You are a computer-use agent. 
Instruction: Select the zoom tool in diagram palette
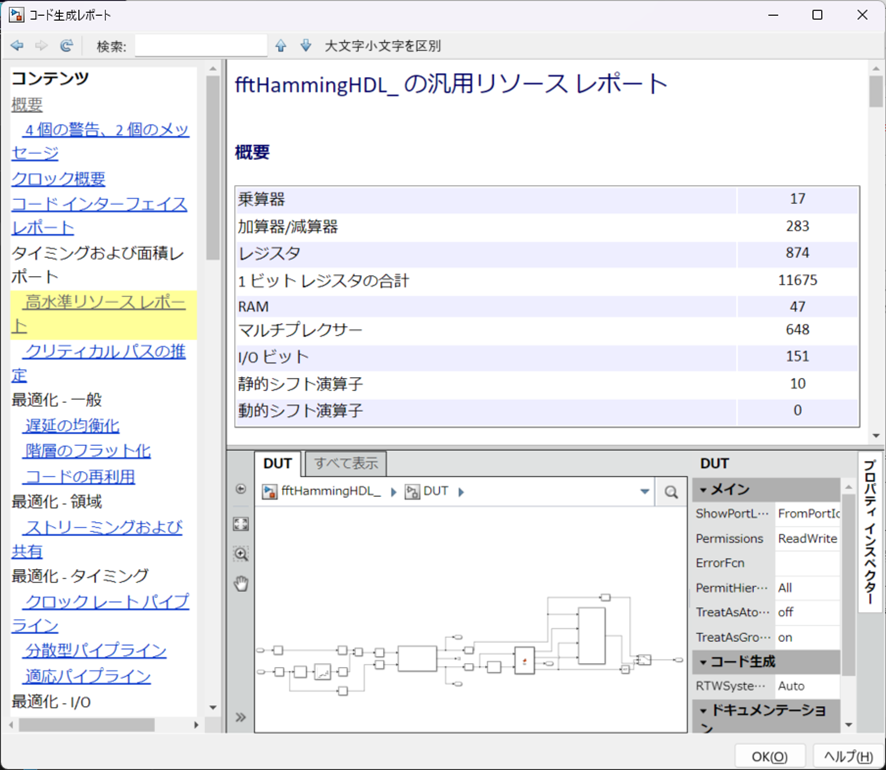[240, 553]
